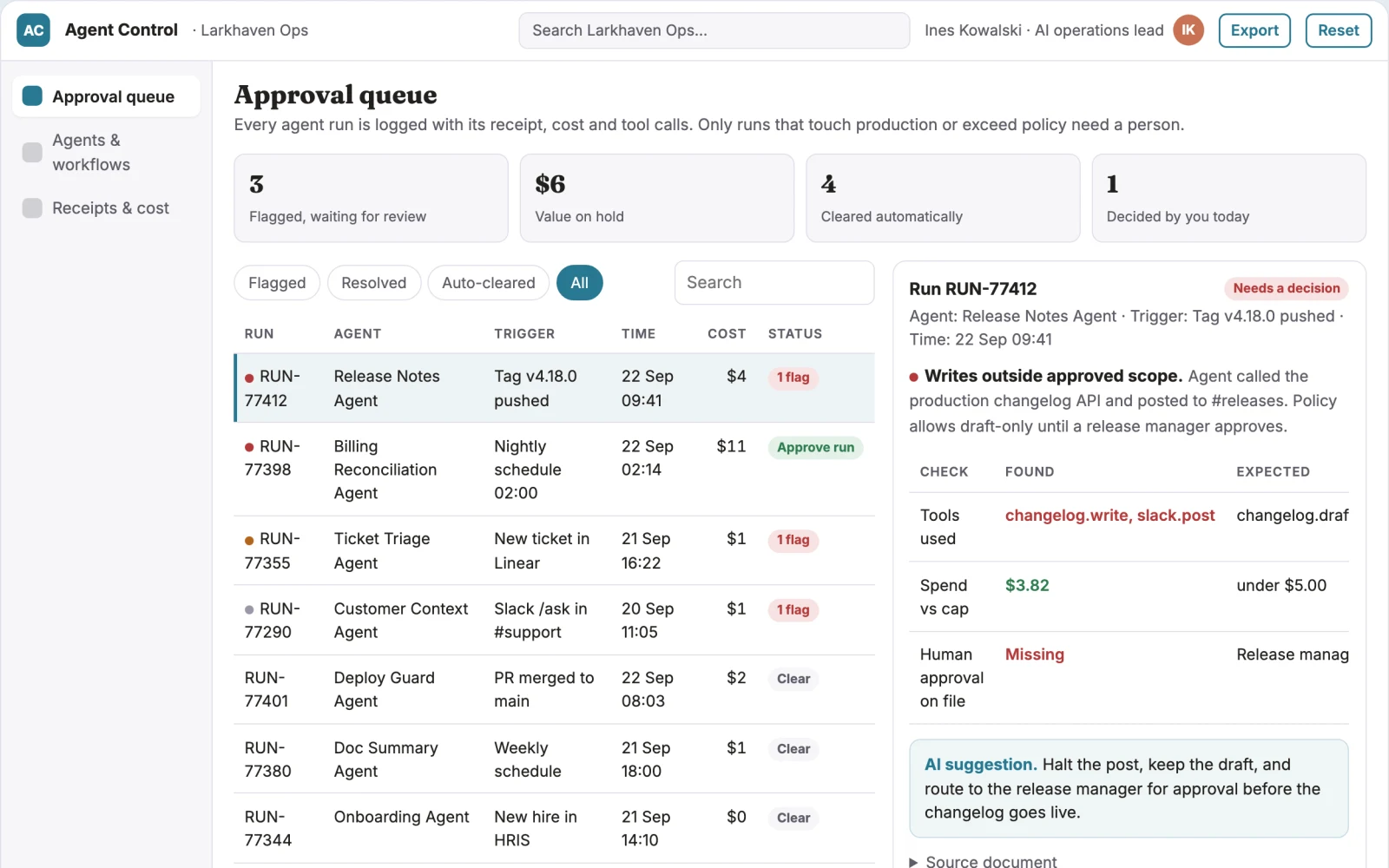Screen dimensions: 1389x868
Task: Click the AI suggestion box
Action: [x=1129, y=788]
